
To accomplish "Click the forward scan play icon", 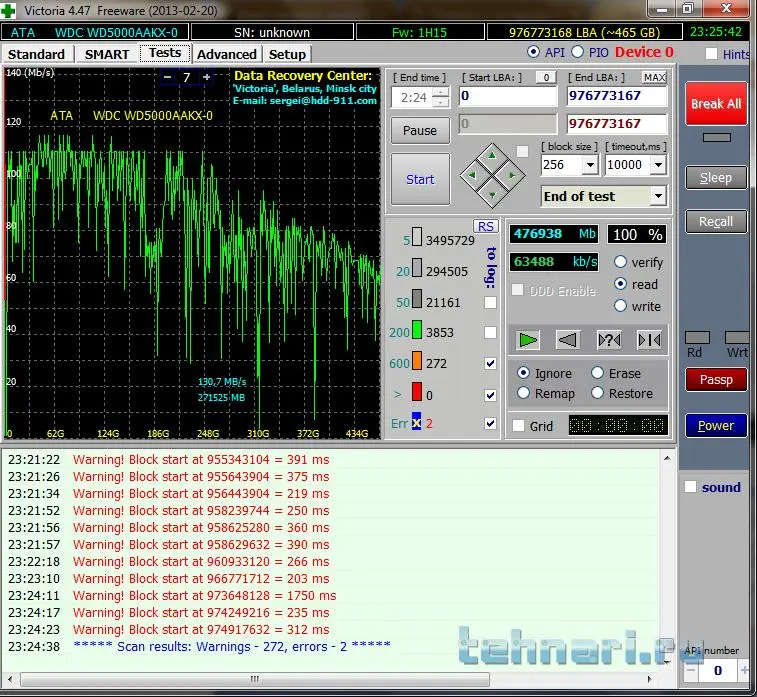I will click(x=528, y=340).
